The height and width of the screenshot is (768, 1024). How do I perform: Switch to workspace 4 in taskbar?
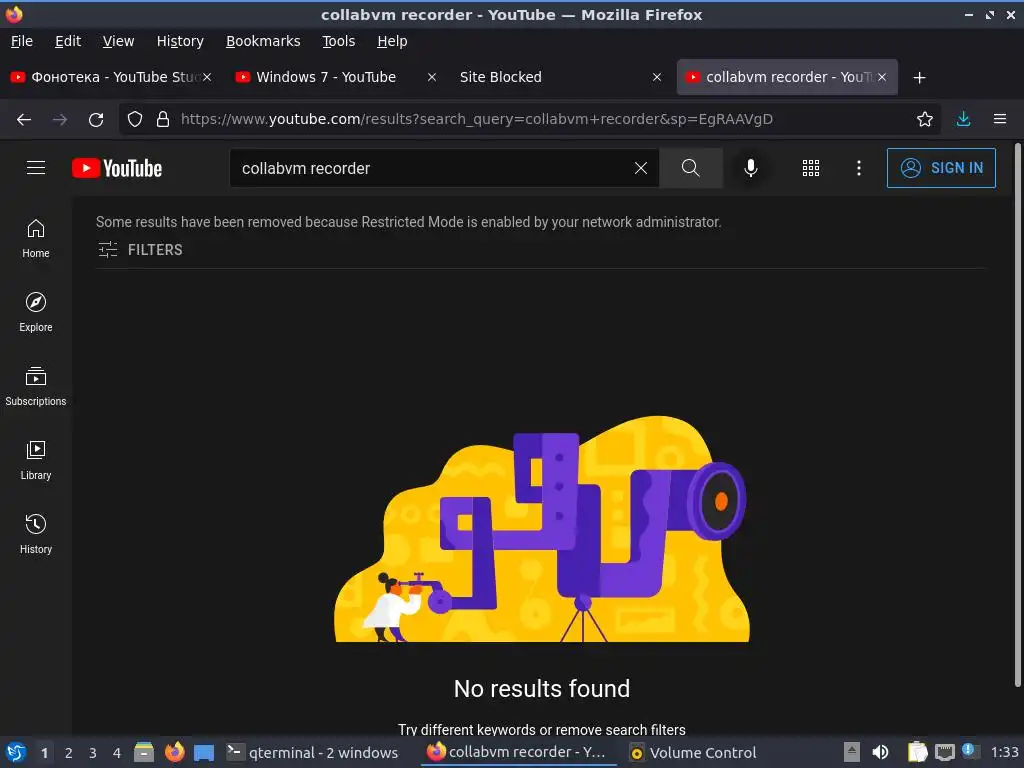pyautogui.click(x=117, y=753)
